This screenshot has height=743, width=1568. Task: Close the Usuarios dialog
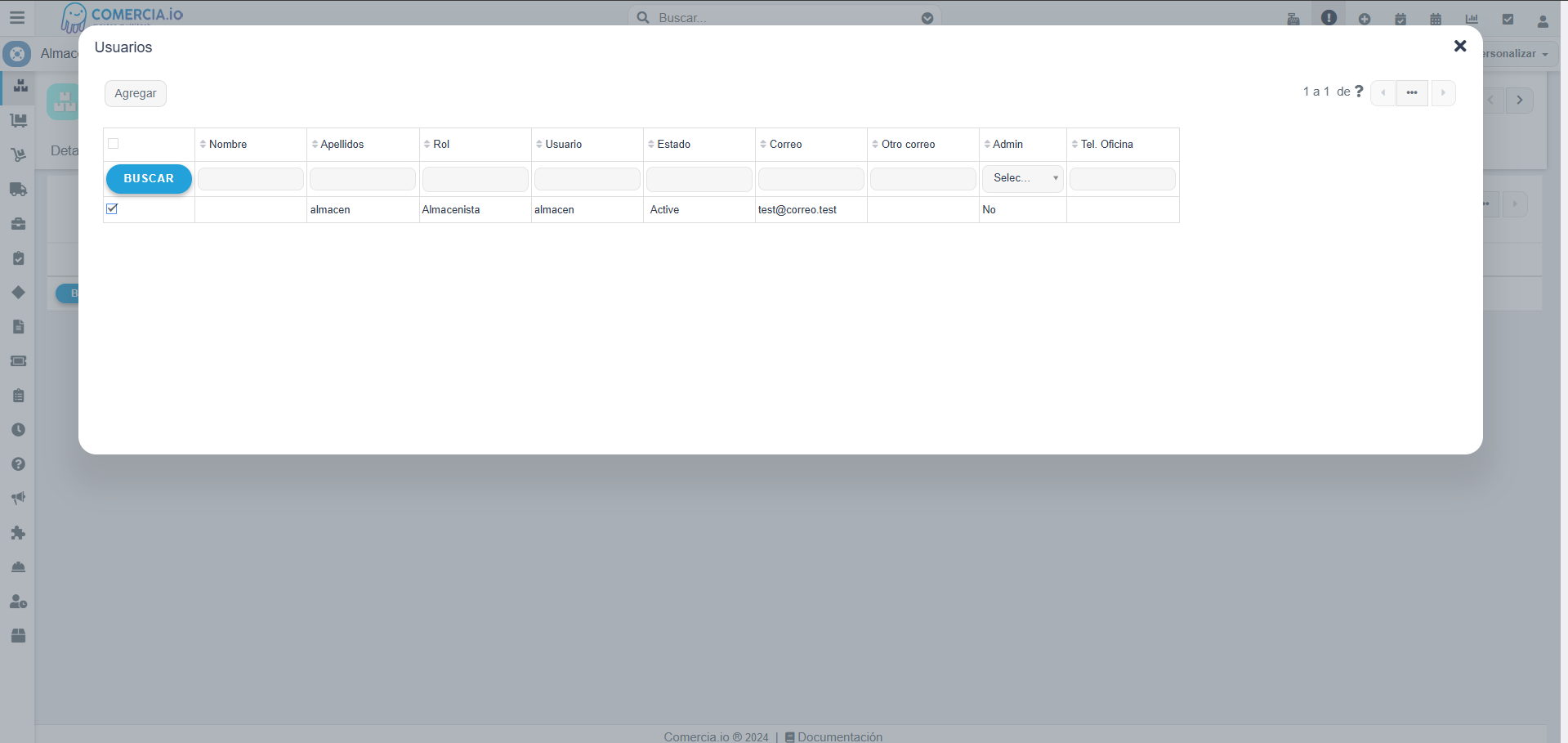tap(1460, 47)
